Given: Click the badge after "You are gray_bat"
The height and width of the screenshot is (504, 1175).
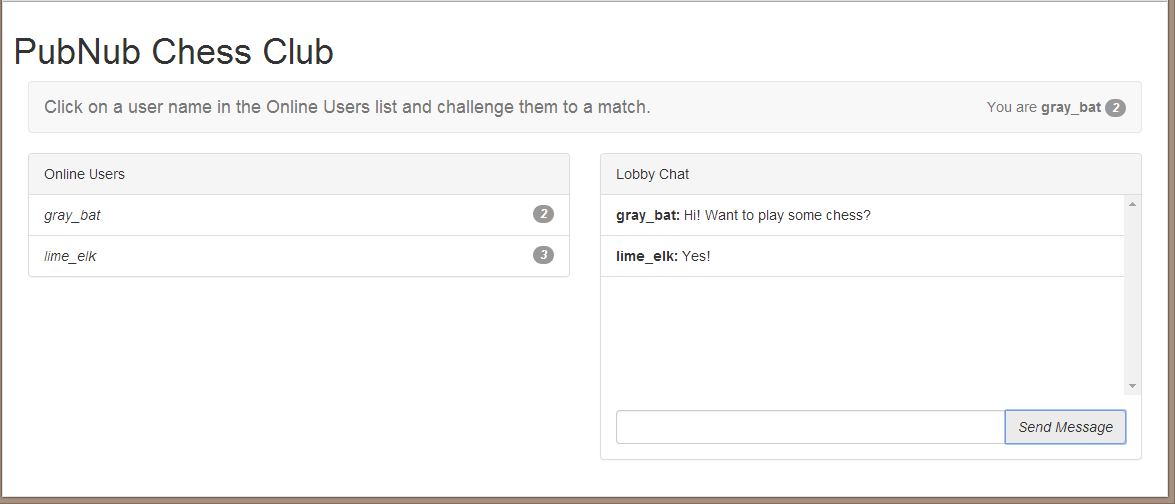Looking at the screenshot, I should click(1115, 108).
